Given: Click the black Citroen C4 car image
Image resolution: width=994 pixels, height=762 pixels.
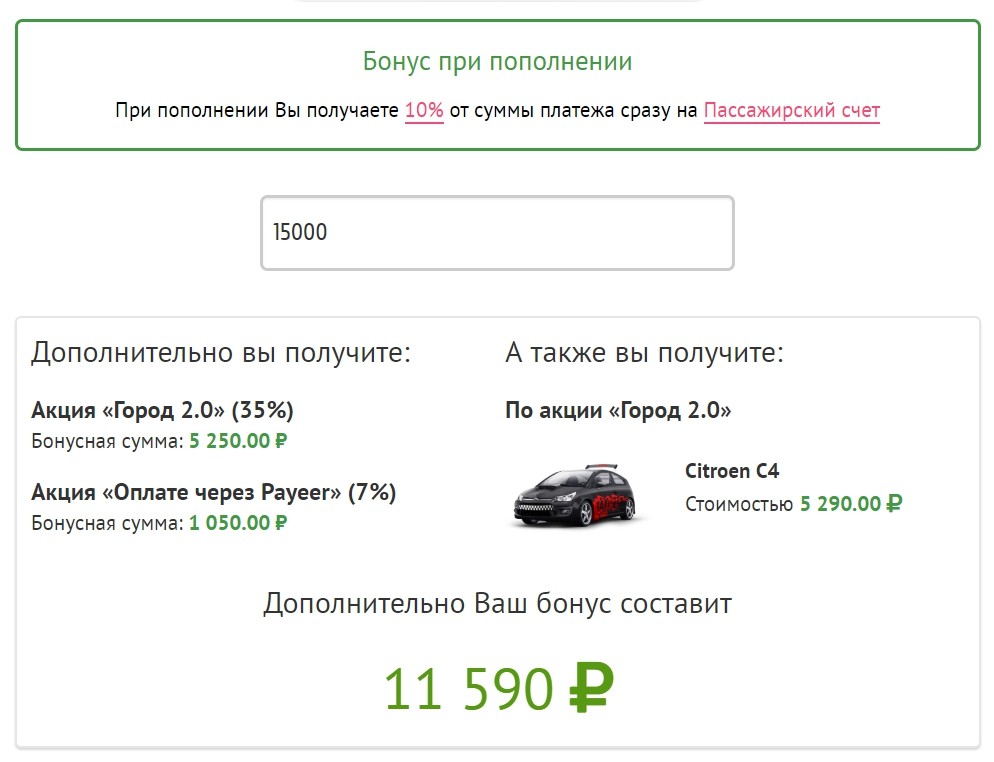Looking at the screenshot, I should [575, 494].
